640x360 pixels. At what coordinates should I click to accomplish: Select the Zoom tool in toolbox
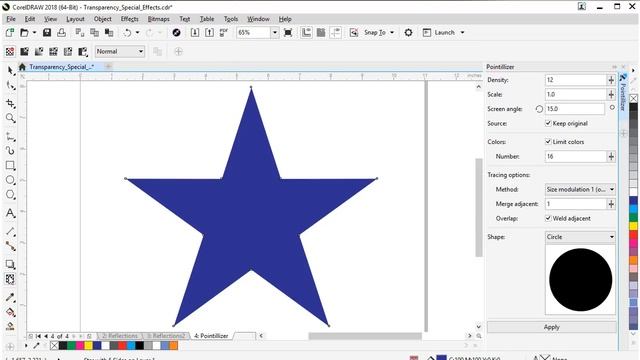(x=10, y=118)
